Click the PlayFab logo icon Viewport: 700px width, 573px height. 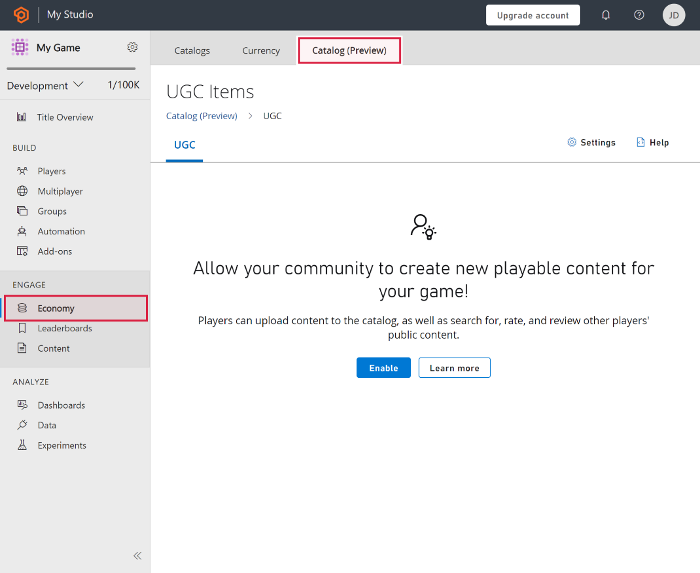20,15
